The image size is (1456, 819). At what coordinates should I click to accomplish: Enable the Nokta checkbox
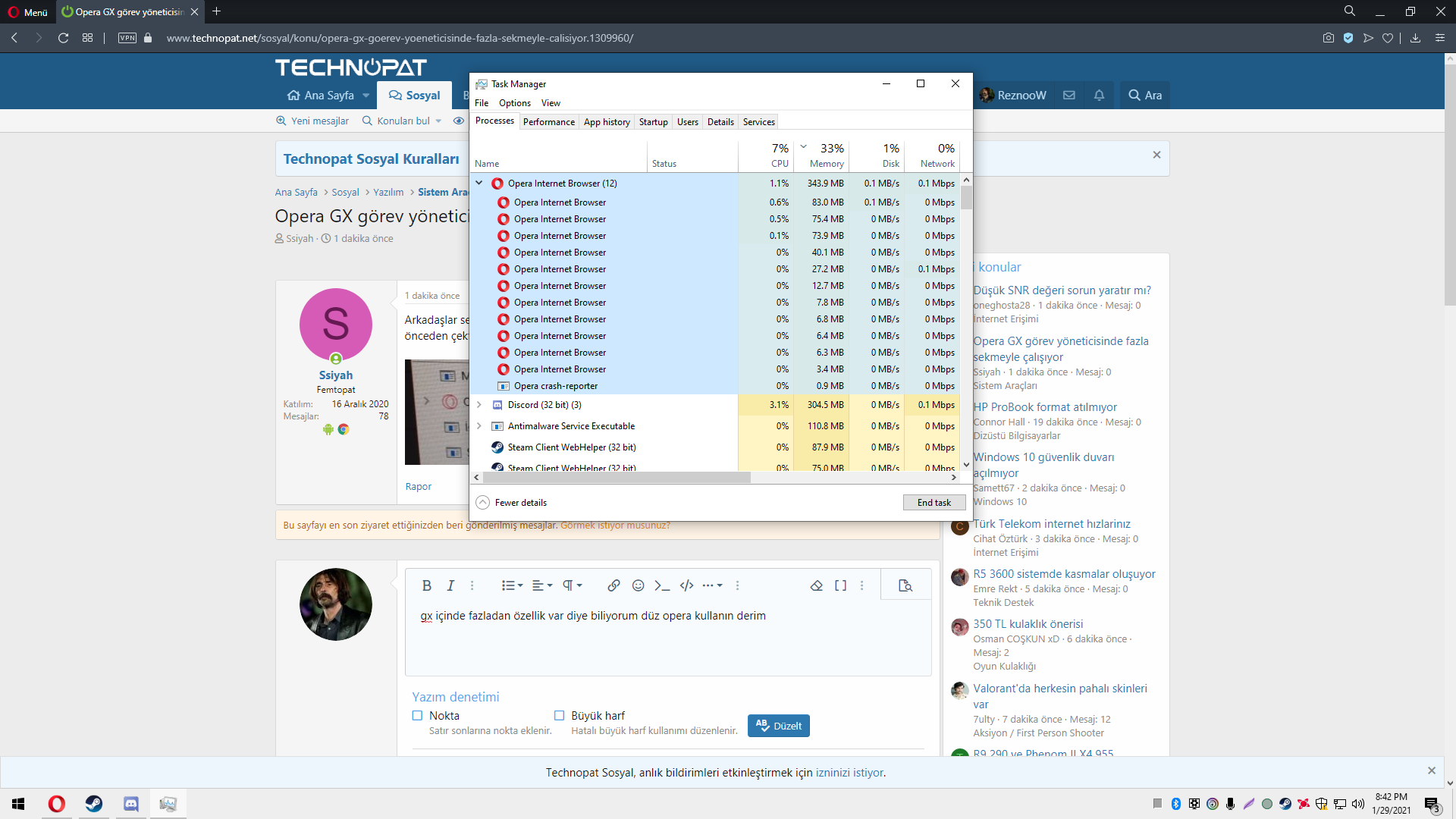(x=417, y=715)
